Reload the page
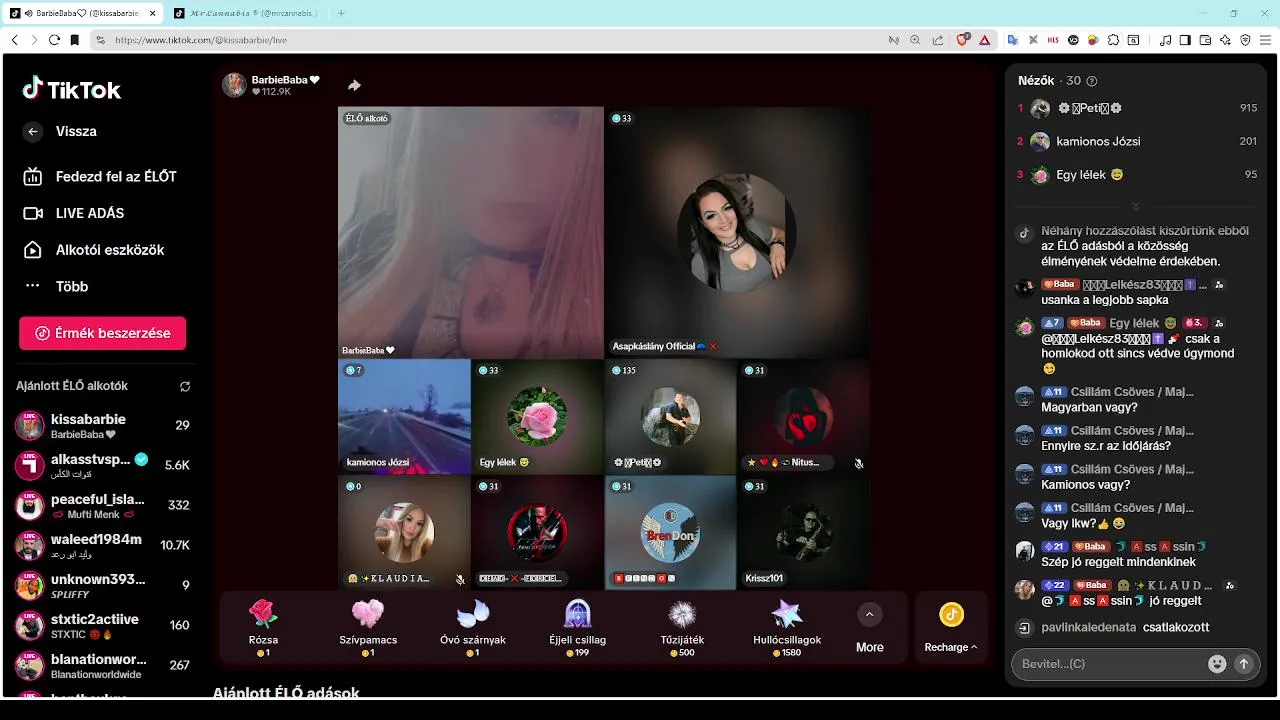Screen dimensions: 1280x720 pyautogui.click(x=54, y=40)
